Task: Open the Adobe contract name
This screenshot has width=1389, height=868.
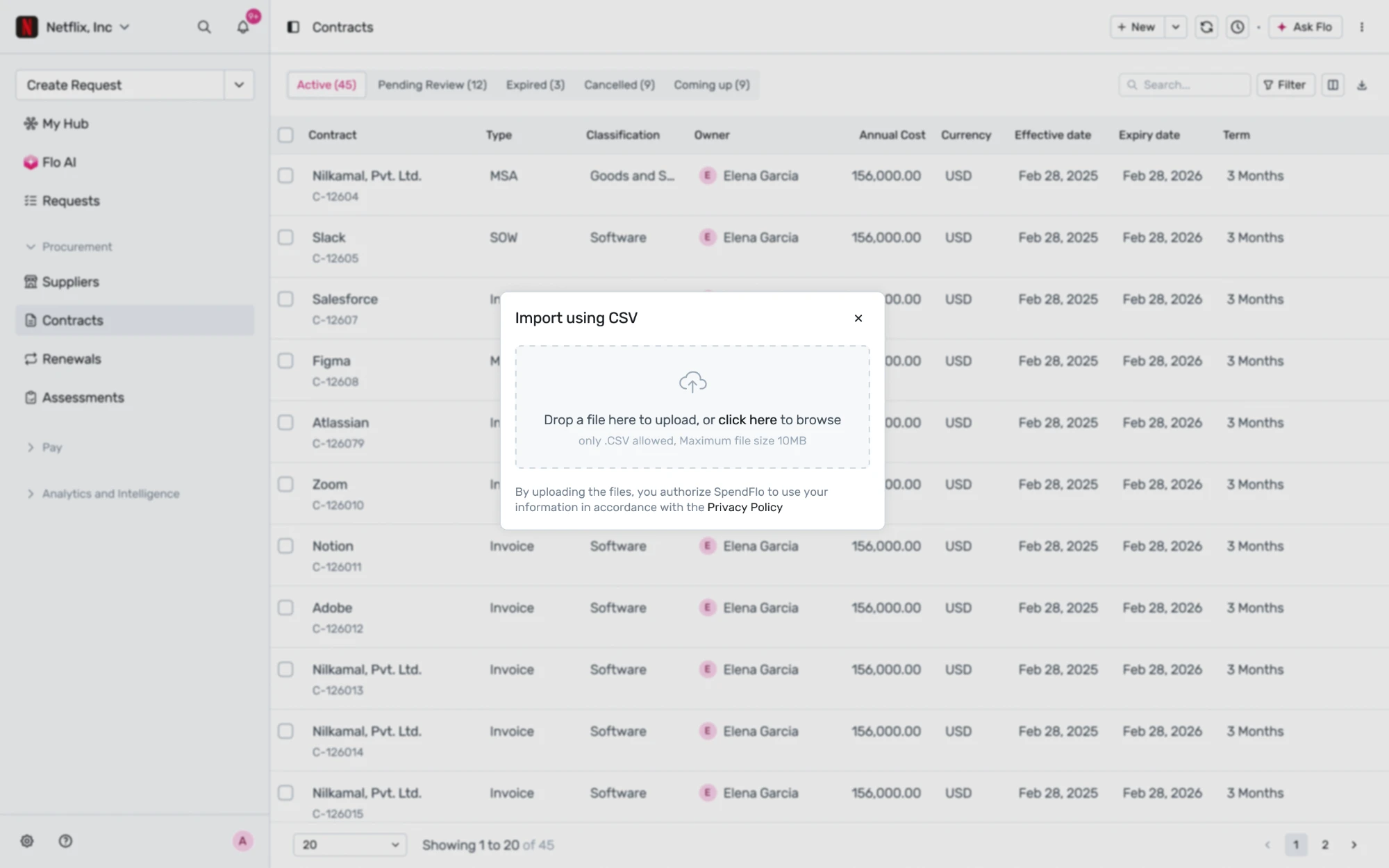Action: point(332,608)
